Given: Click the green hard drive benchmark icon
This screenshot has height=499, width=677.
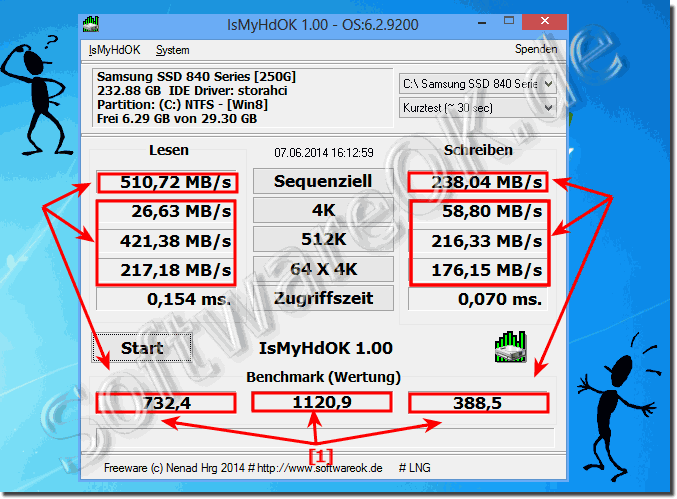Looking at the screenshot, I should pyautogui.click(x=510, y=347).
